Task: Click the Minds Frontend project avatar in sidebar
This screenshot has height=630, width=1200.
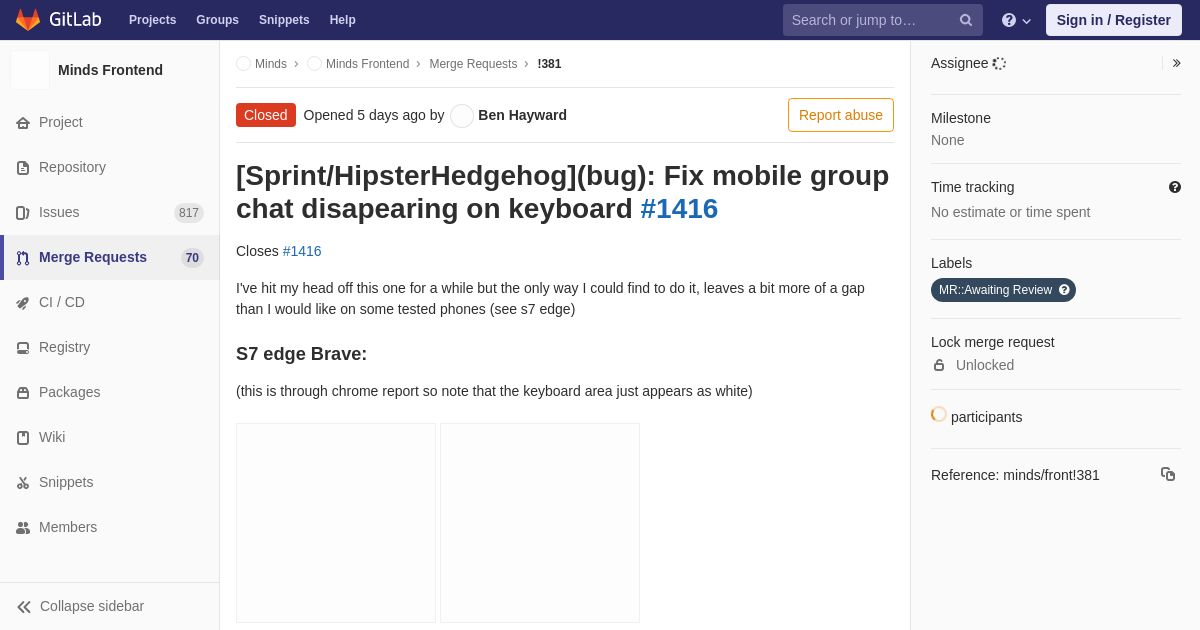Action: pos(30,70)
